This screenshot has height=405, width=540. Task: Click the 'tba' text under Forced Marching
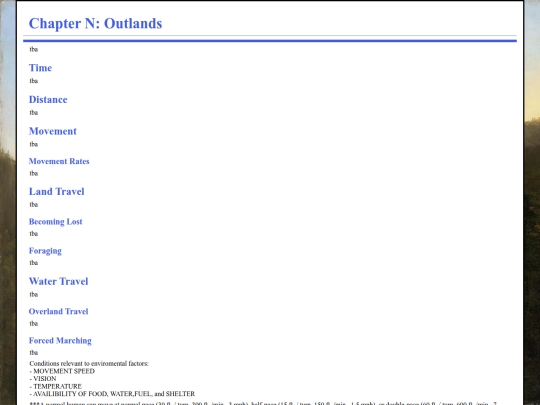point(34,353)
